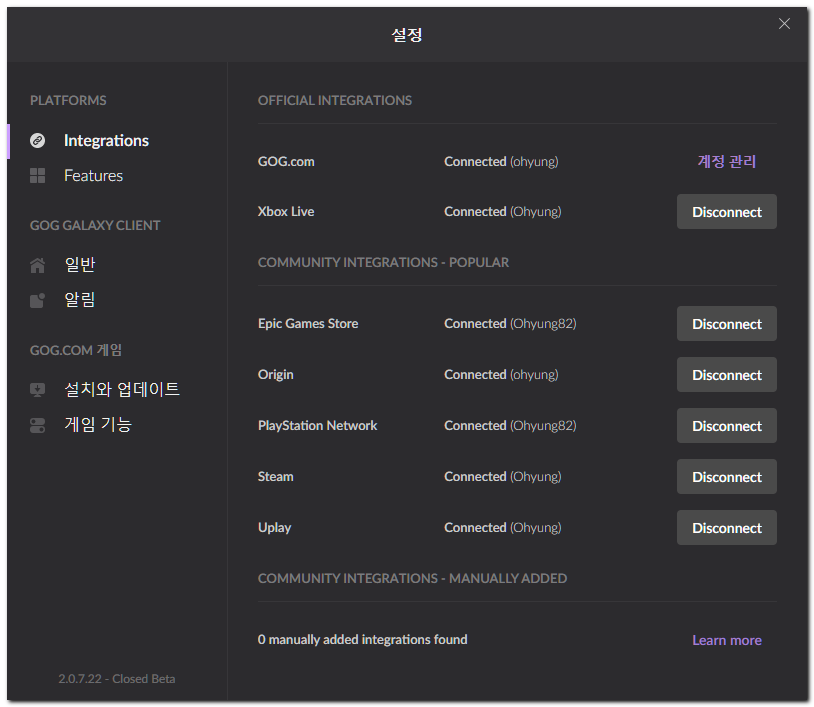Image resolution: width=814 pixels, height=707 pixels.
Task: Select the PlayStation Network label
Action: pos(317,426)
